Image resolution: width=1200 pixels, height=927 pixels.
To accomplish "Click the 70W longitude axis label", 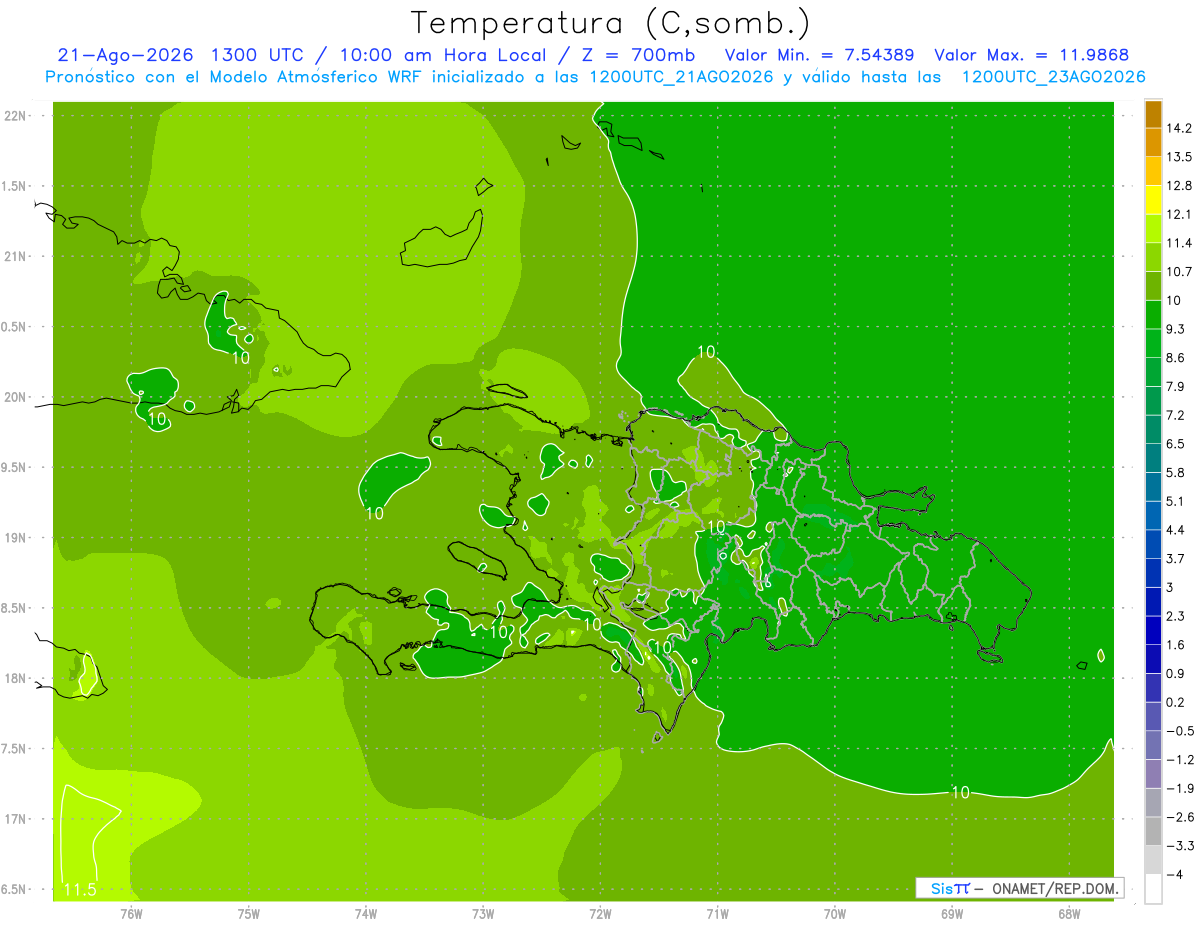I will click(835, 914).
